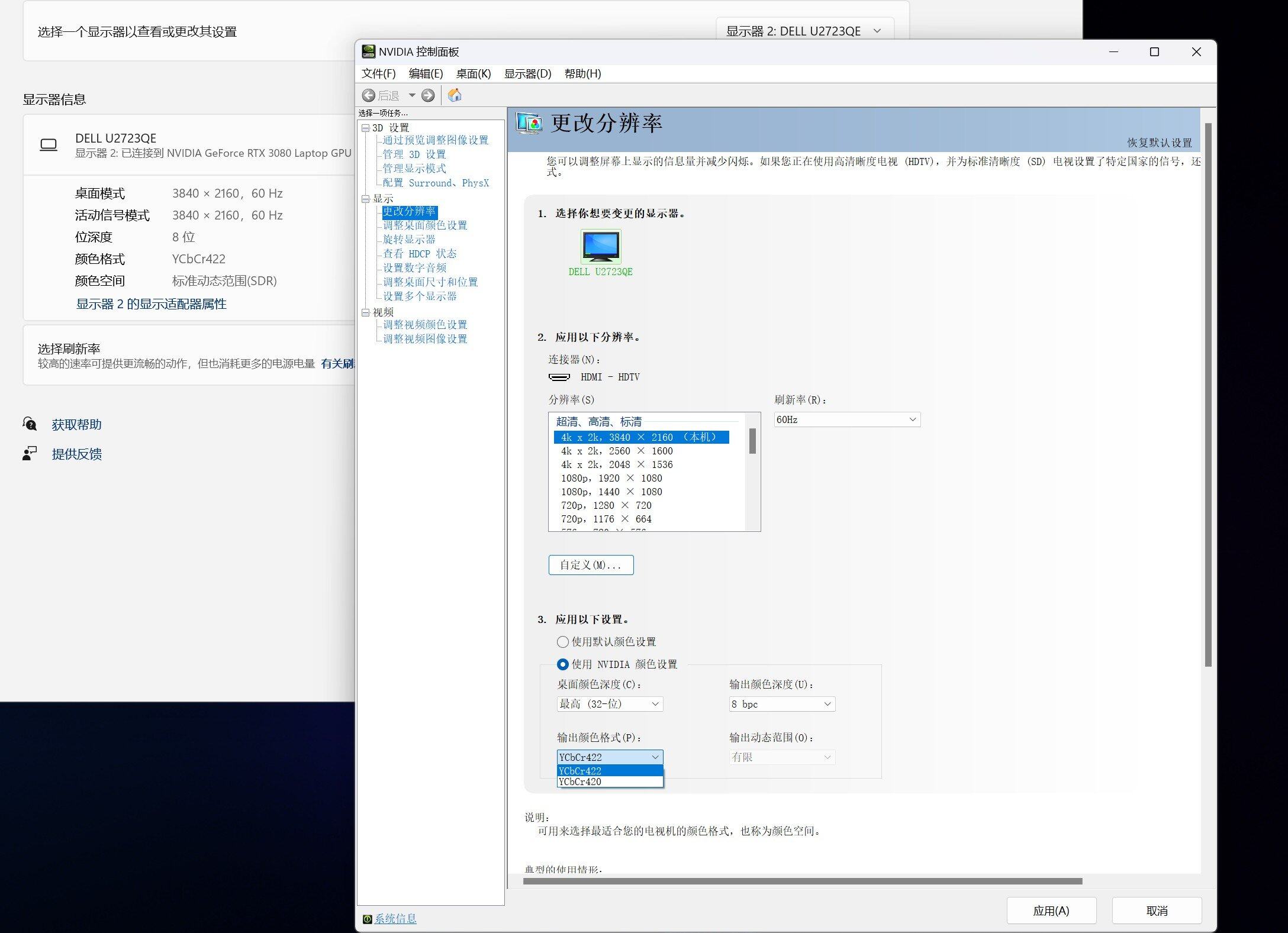
Task: Click the 系统信息 status icon
Action: 367,919
